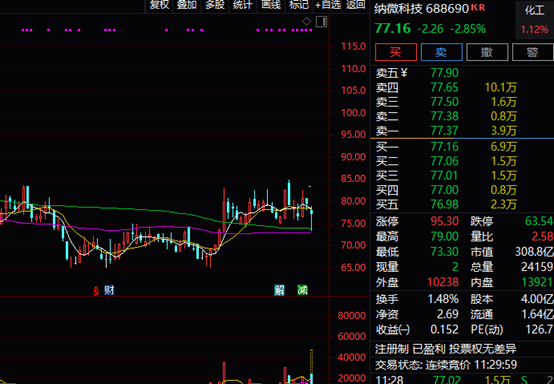Image resolution: width=554 pixels, height=384 pixels.
Task: Select the 卖二 price 77.38
Action: [444, 116]
